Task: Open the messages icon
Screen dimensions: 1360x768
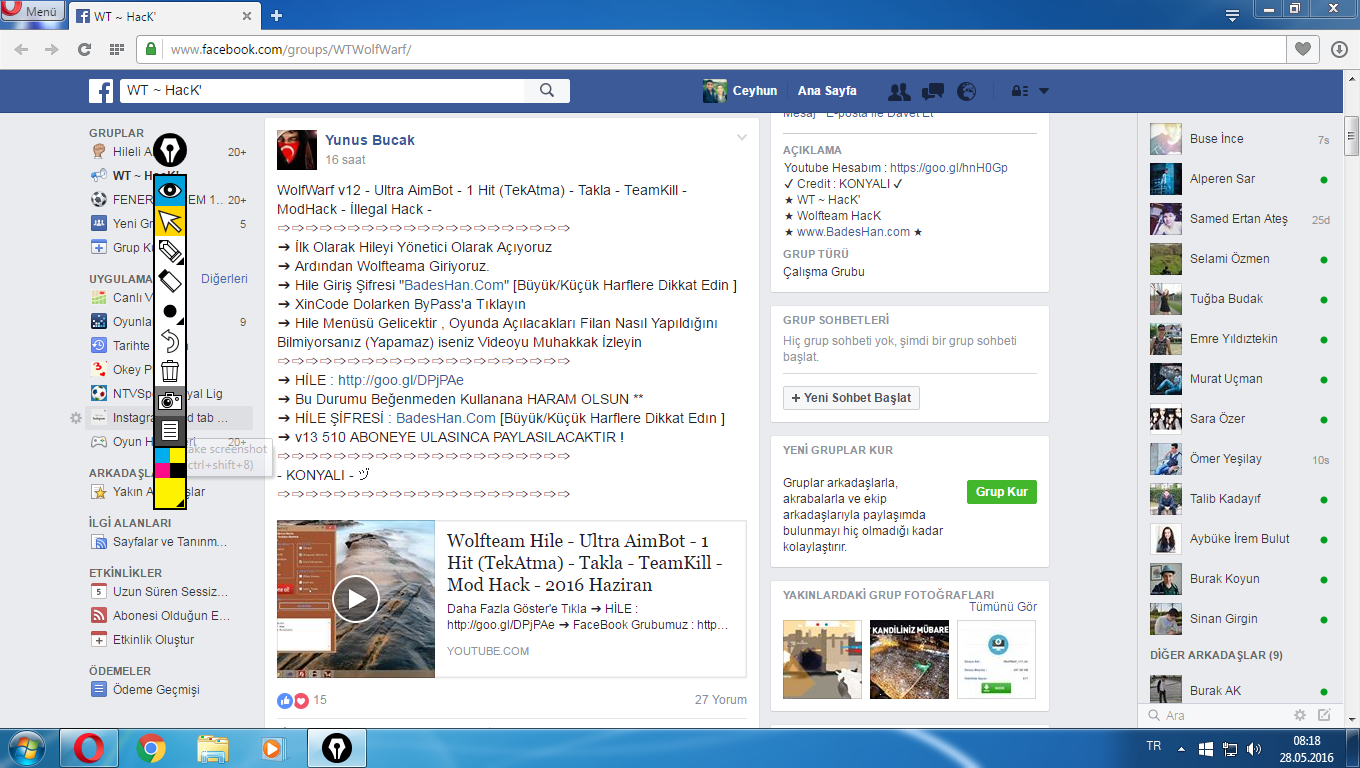Action: 933,91
